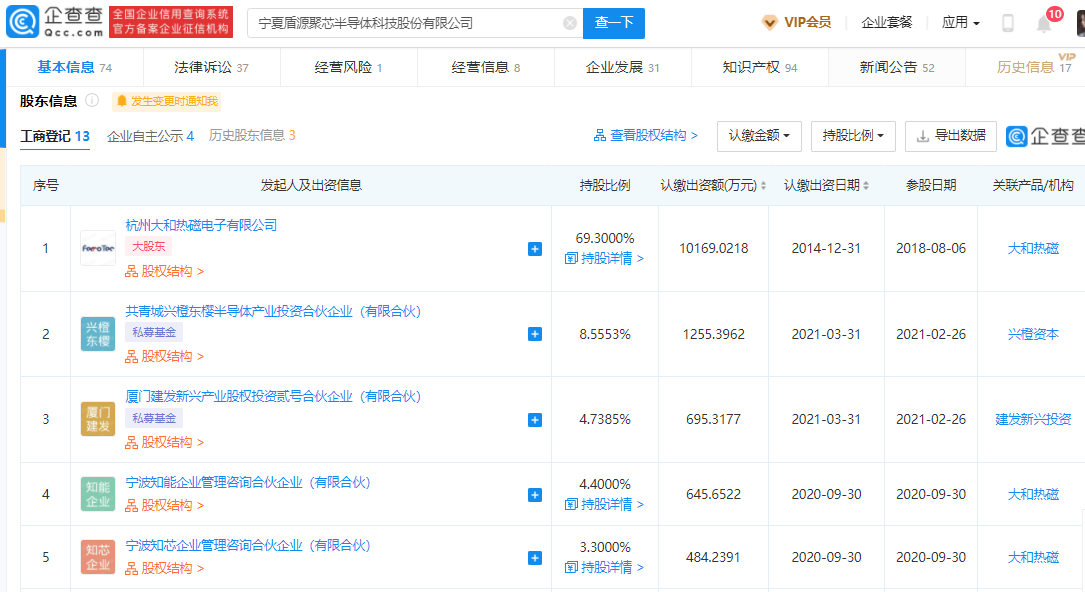Expand row 5 宁波知芯 with plus icon
This screenshot has height=592, width=1085.
[x=535, y=558]
